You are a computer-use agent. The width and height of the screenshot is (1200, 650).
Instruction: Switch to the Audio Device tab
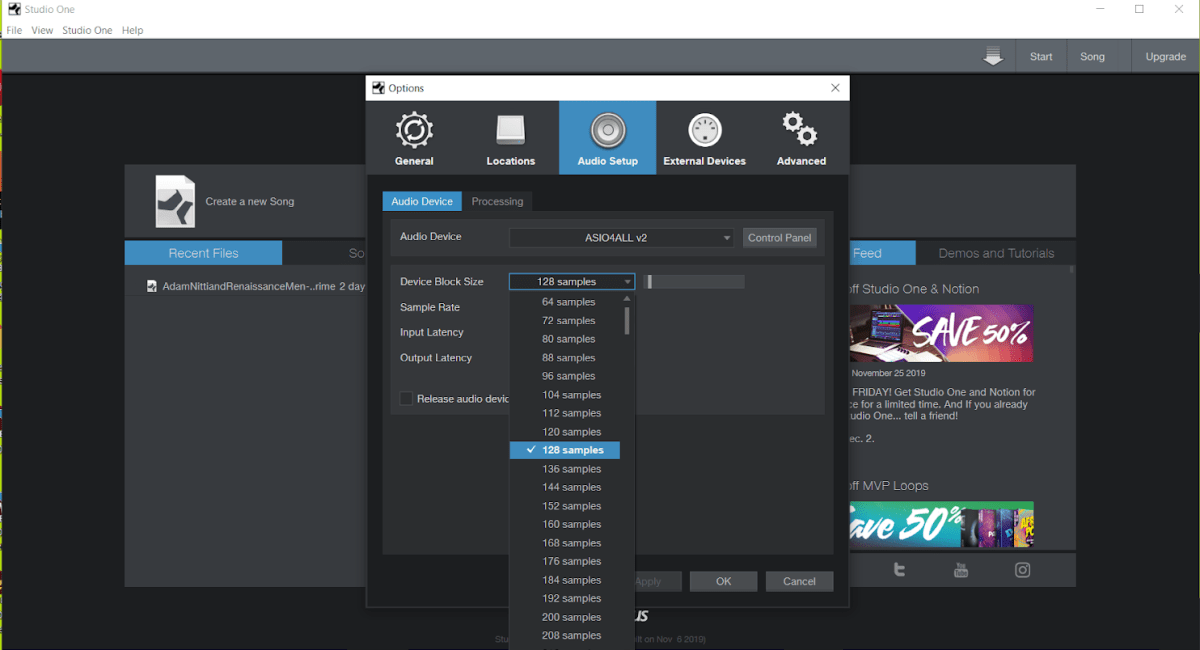tap(422, 201)
